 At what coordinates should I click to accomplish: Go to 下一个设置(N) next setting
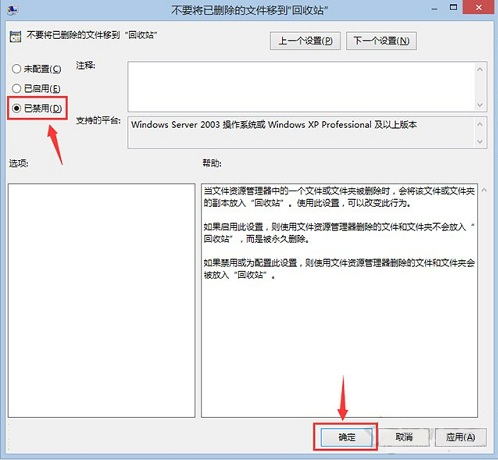coord(381,41)
